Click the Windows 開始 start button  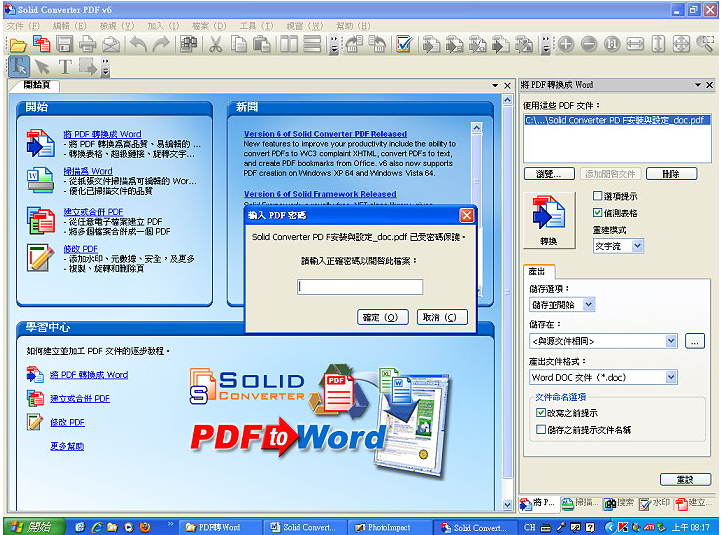[x=34, y=527]
